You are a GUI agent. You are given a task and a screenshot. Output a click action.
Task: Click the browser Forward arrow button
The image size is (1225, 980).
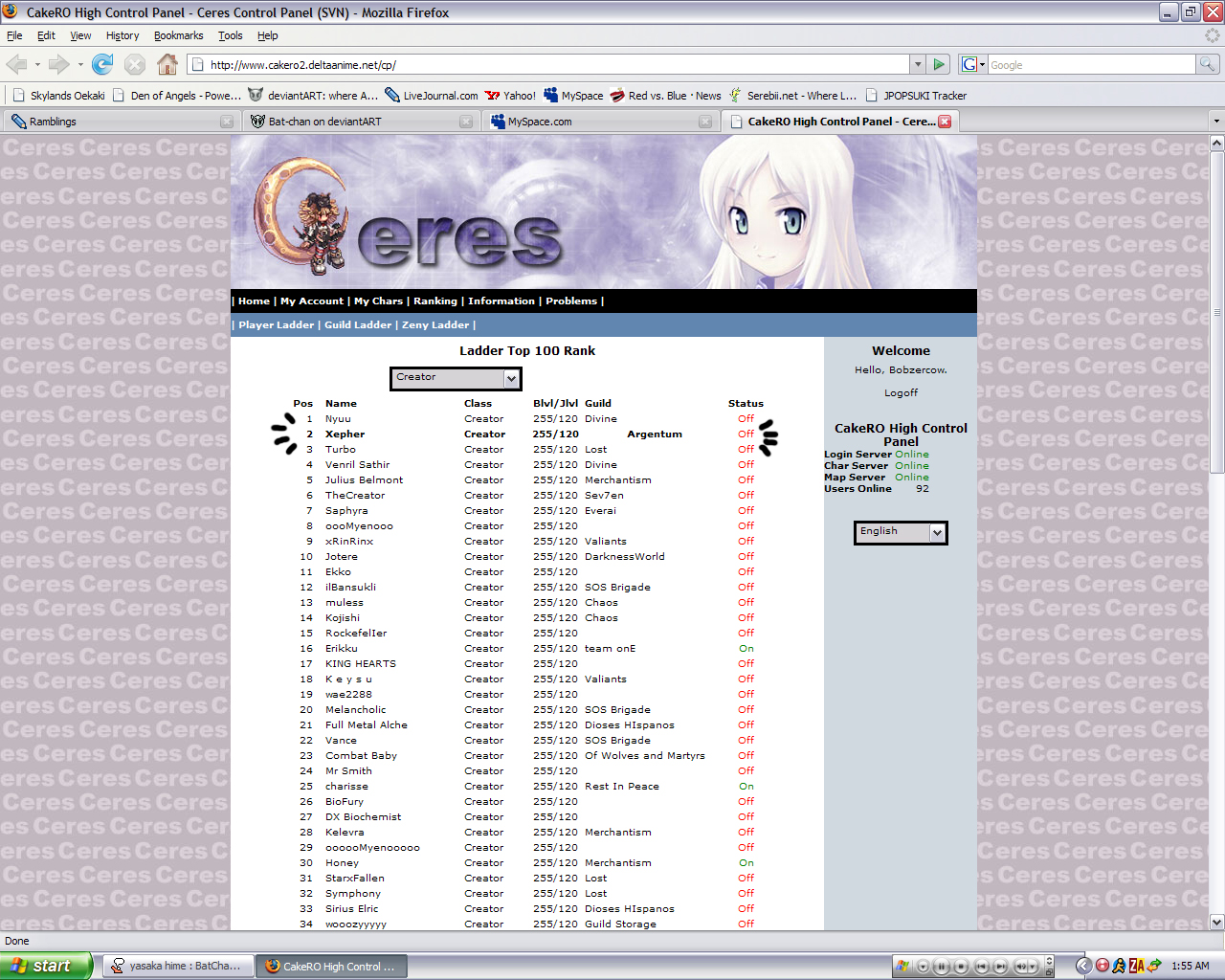pyautogui.click(x=59, y=64)
